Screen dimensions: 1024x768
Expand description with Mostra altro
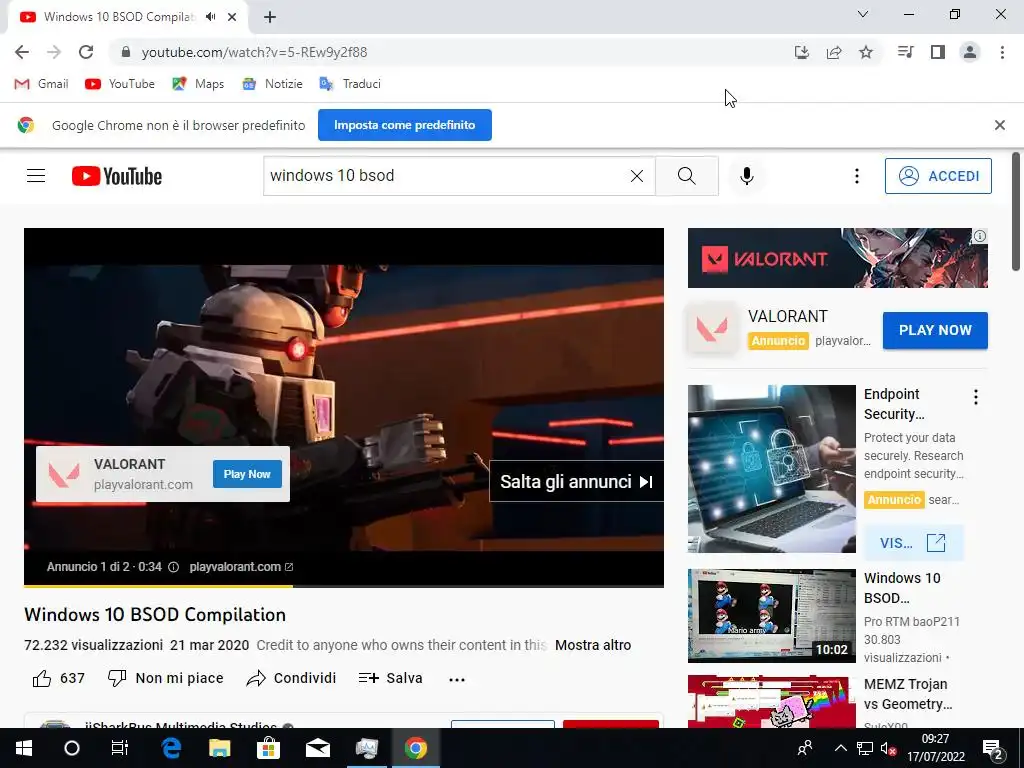(x=593, y=645)
